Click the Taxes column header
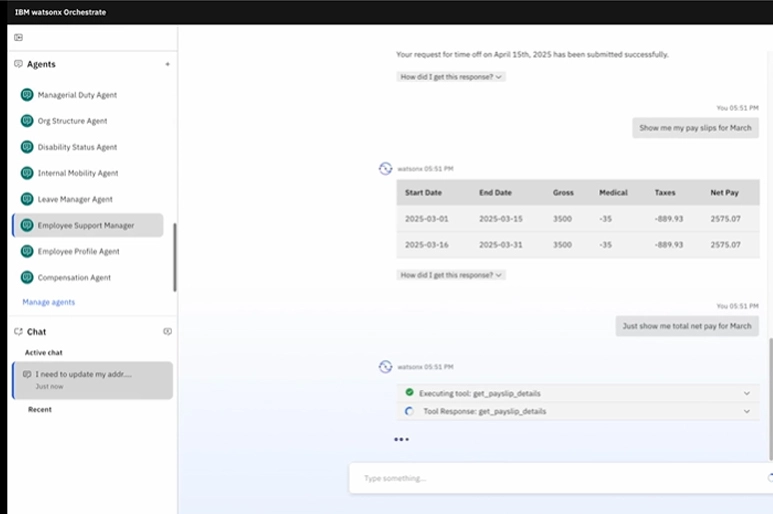 (x=665, y=193)
